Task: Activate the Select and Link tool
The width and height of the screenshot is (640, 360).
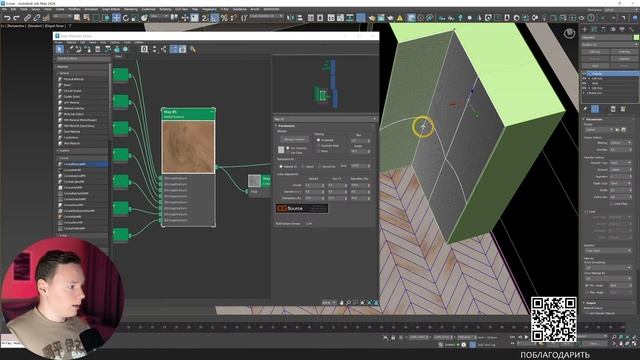Action: (27, 18)
